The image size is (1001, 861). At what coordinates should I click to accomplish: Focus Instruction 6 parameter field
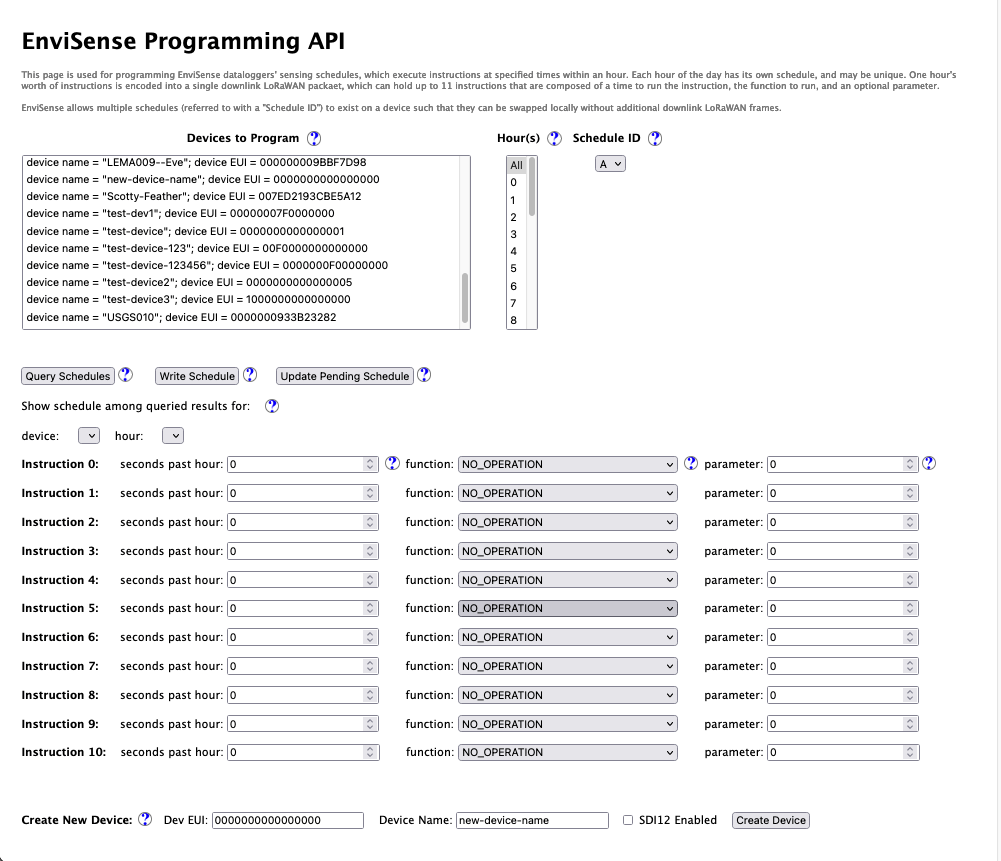pos(843,637)
